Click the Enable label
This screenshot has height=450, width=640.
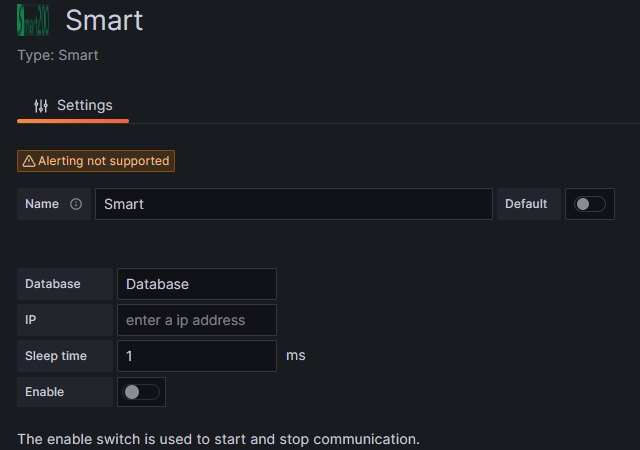tap(45, 392)
